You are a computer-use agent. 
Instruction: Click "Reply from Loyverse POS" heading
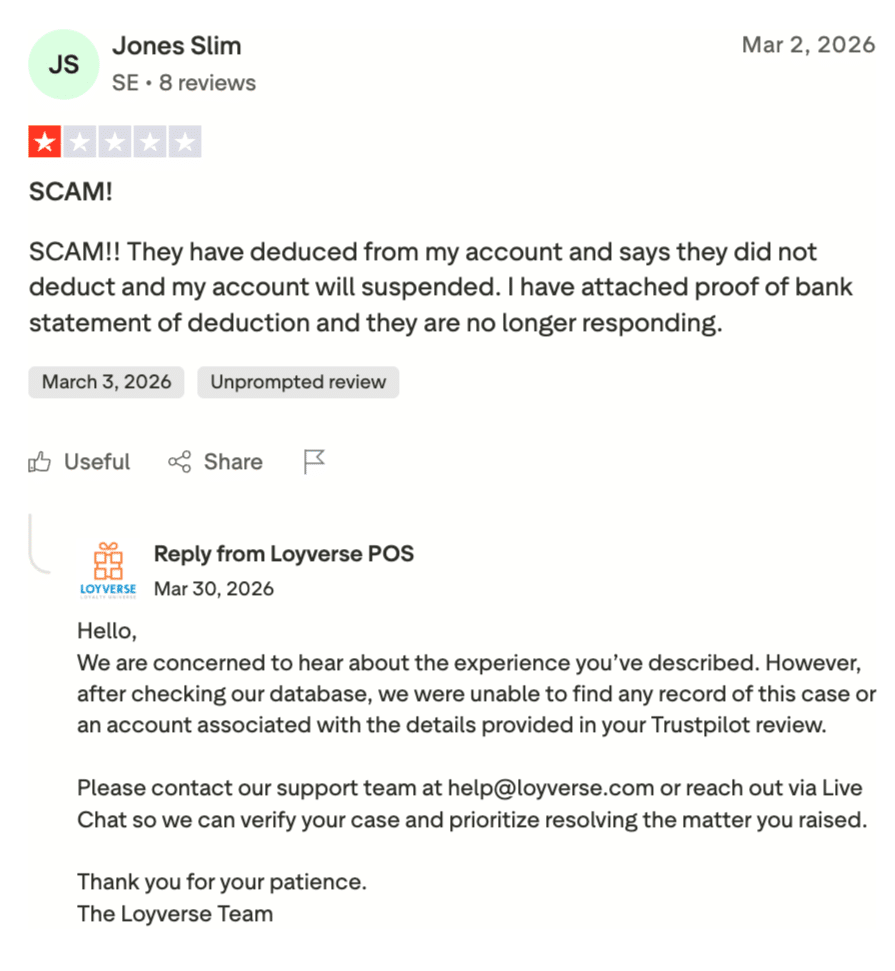tap(283, 554)
